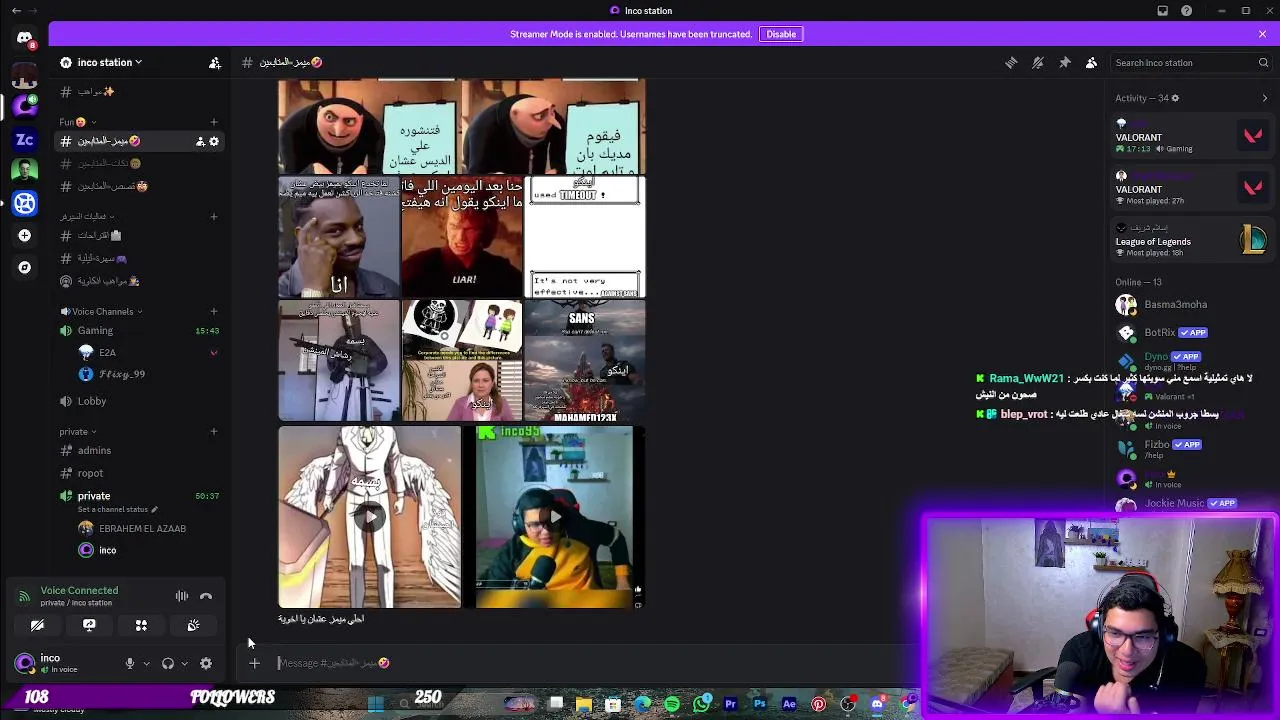
Task: Attach file with plus button
Action: click(x=254, y=663)
